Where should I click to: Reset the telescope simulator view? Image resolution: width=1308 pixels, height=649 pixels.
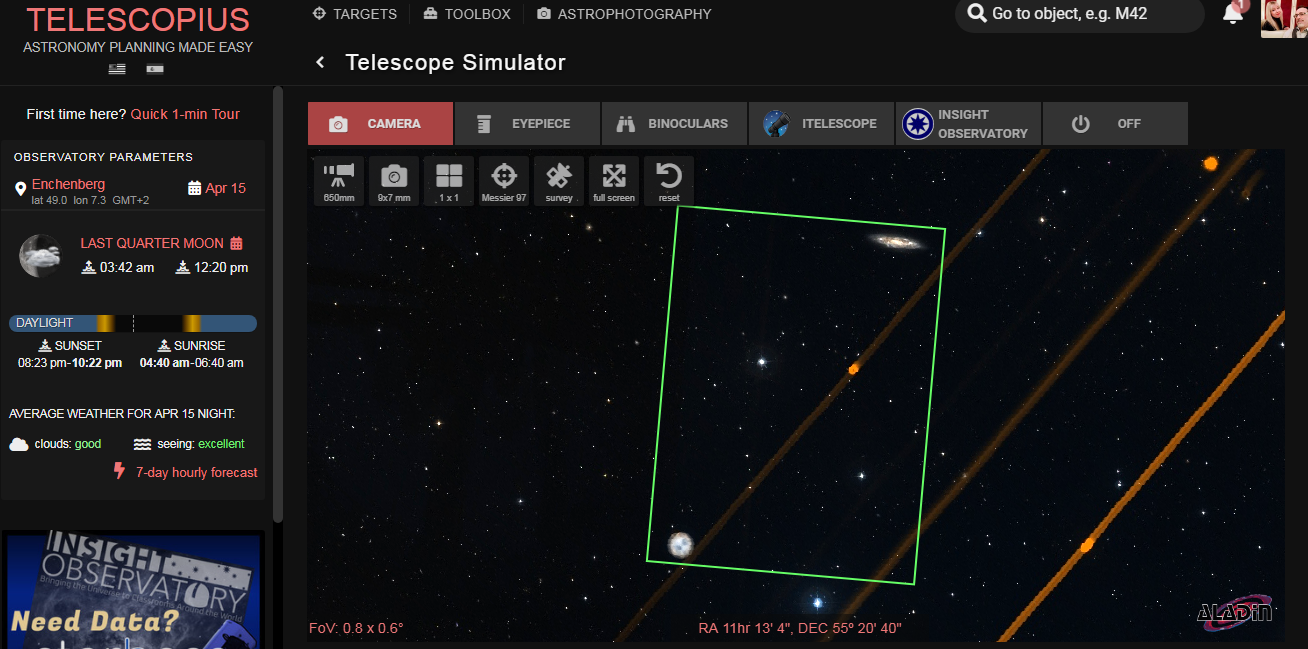669,181
